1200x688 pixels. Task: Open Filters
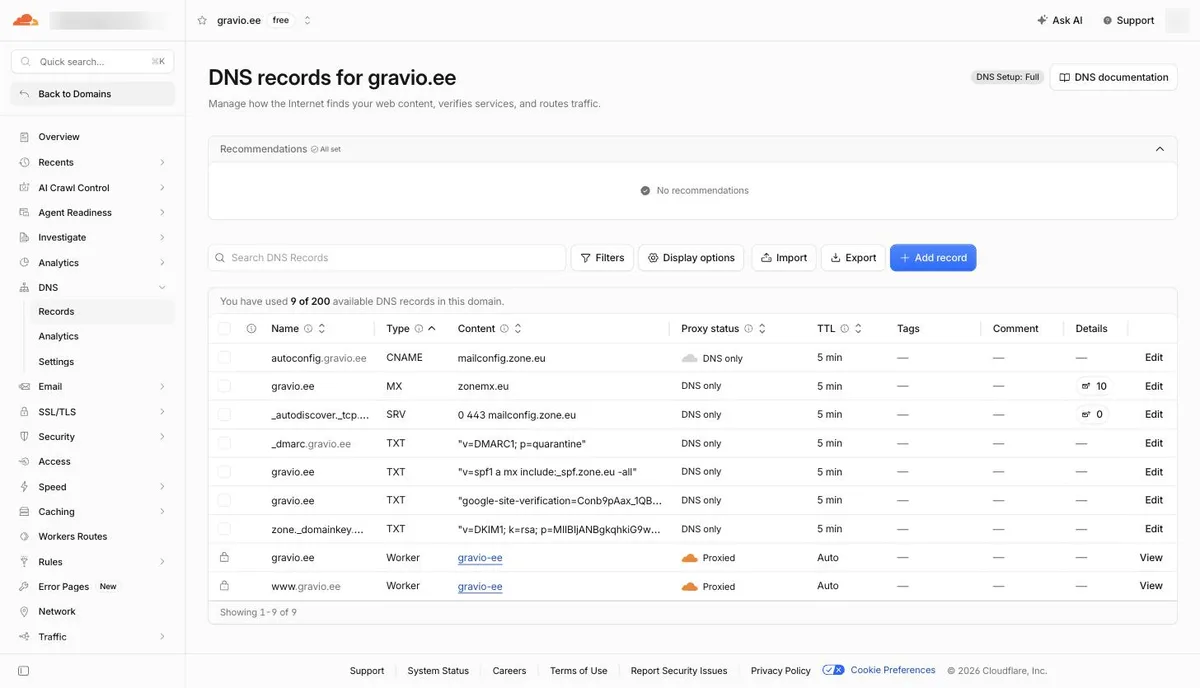point(602,257)
